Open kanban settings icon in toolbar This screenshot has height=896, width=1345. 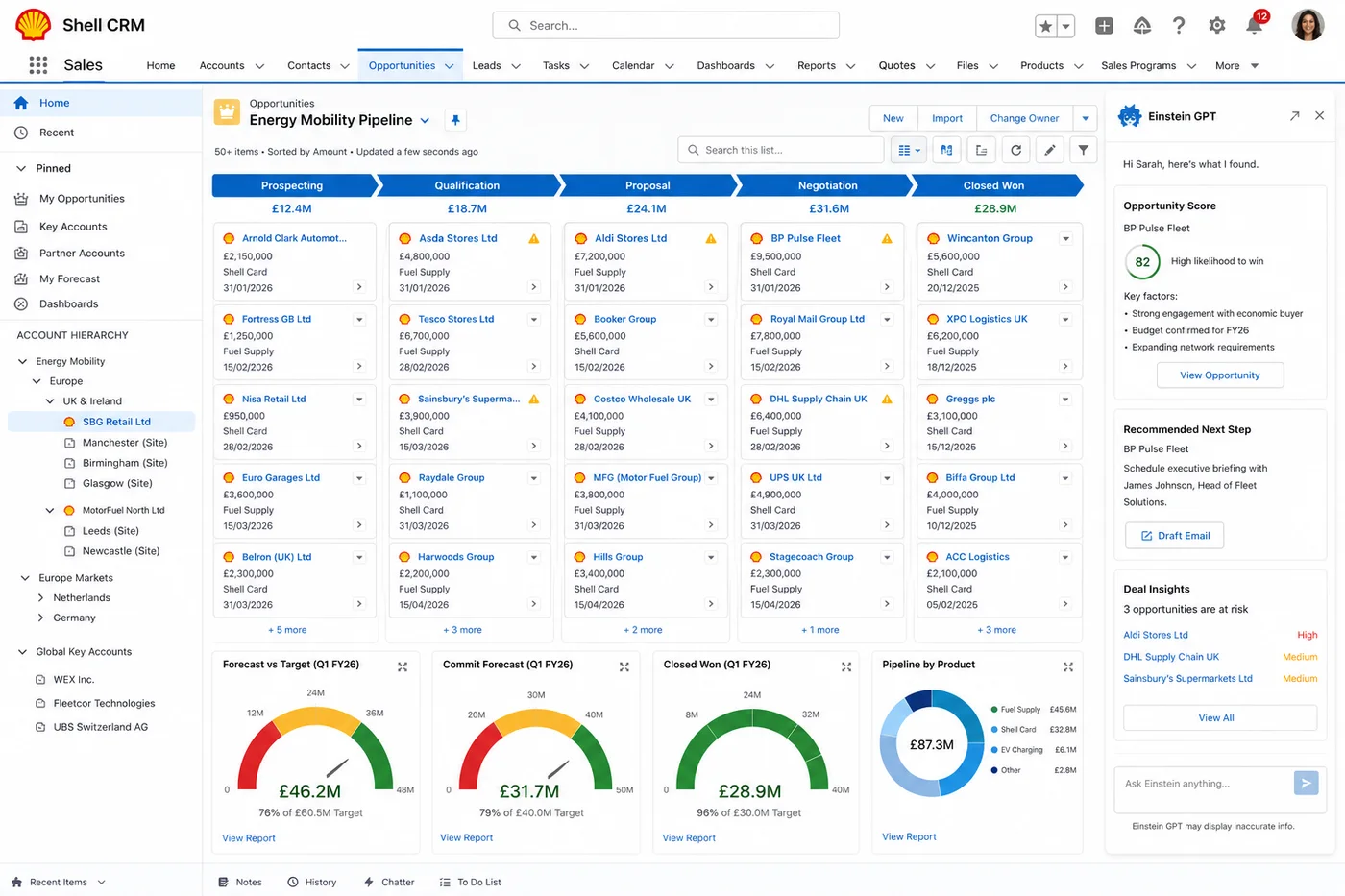(946, 150)
